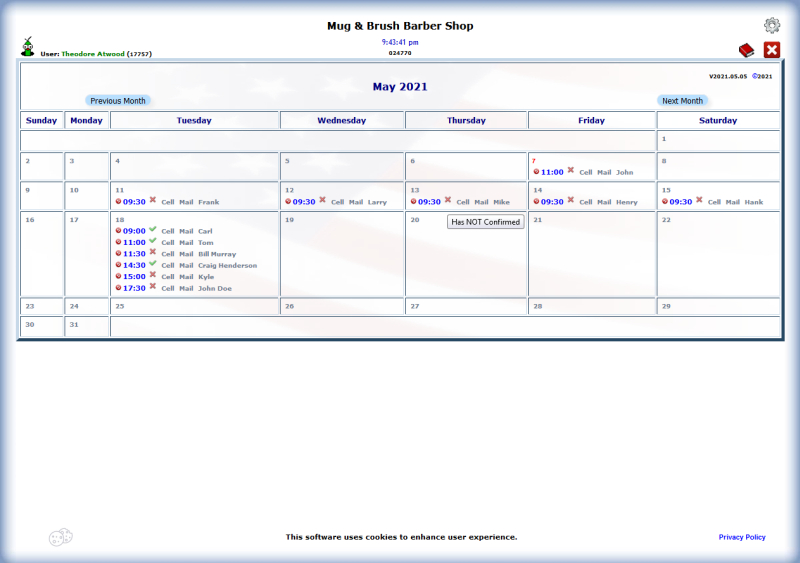The image size is (800, 563).
Task: Toggle confirmed checkmark for Craig Henderson's appointment
Action: click(153, 264)
